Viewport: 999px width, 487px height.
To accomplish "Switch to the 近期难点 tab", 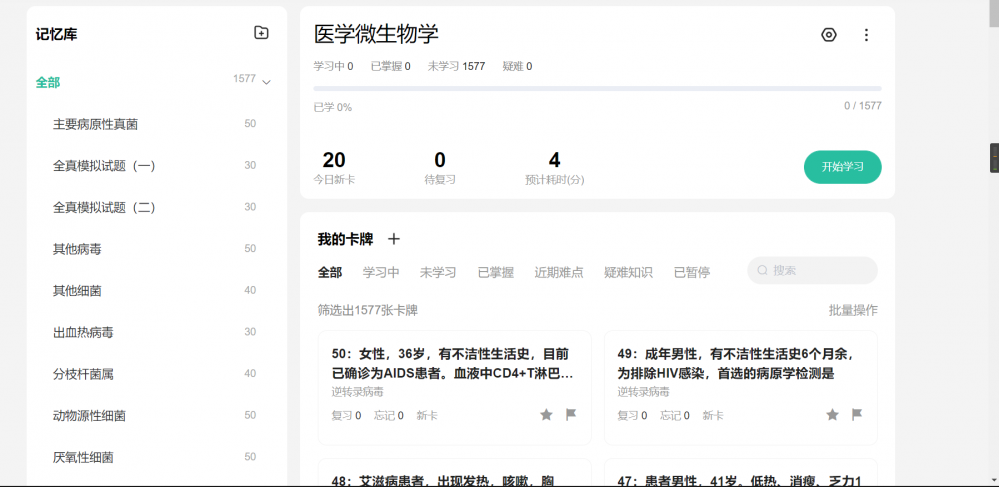I will (x=559, y=272).
